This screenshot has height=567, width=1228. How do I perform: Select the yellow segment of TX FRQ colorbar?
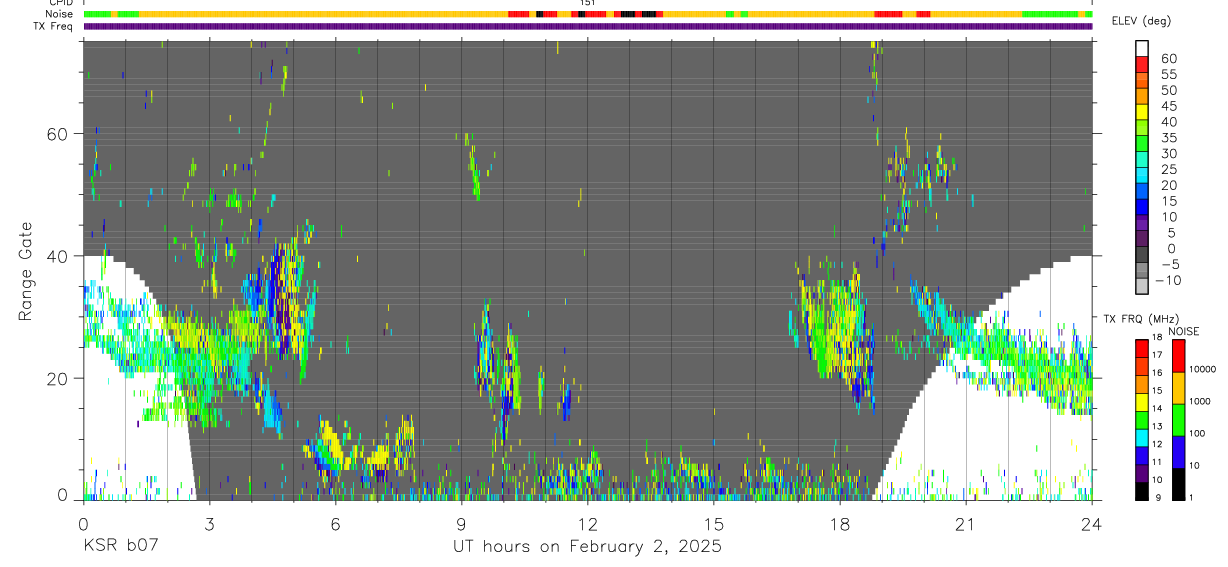coord(1142,402)
